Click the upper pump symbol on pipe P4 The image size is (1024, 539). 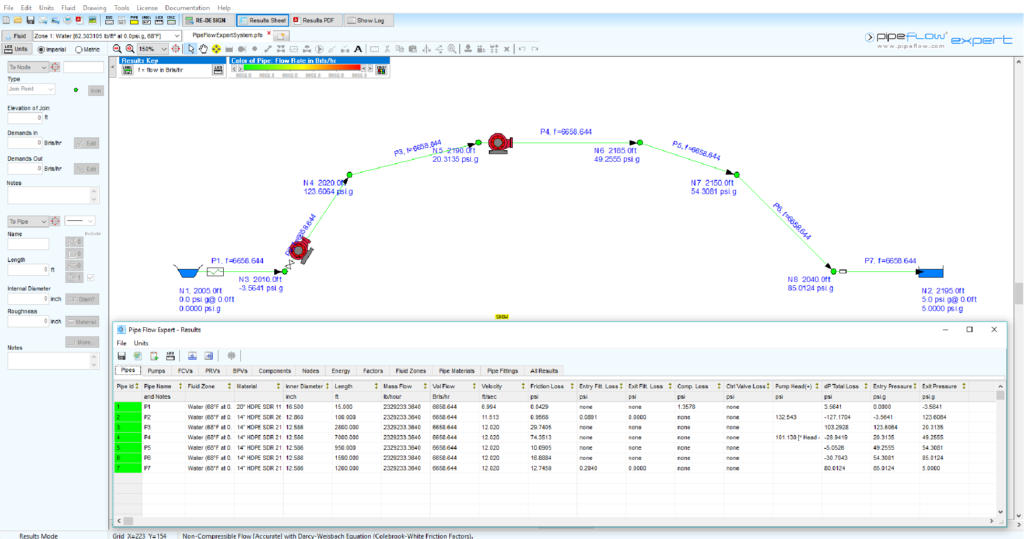tap(500, 142)
